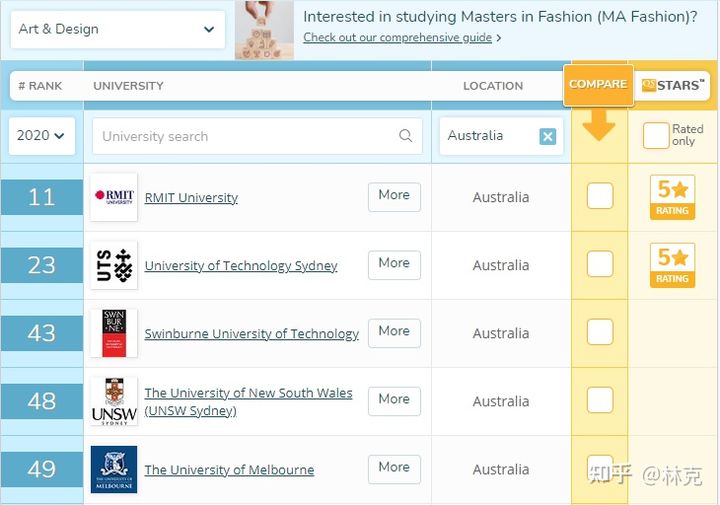The width and height of the screenshot is (720, 505).
Task: Click rank number 11
Action: pos(42,197)
